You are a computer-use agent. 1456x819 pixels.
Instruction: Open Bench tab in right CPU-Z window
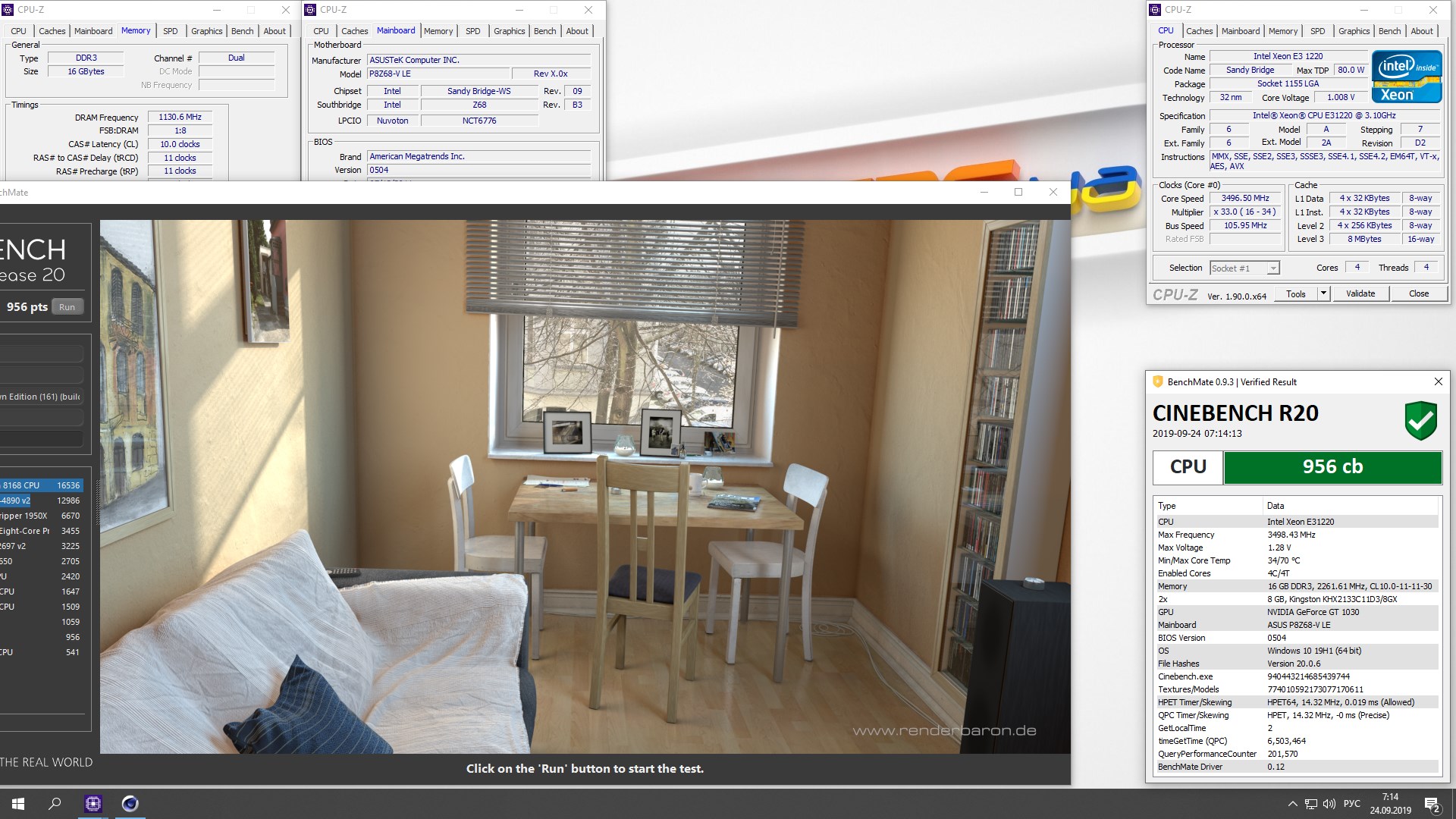[x=1389, y=31]
